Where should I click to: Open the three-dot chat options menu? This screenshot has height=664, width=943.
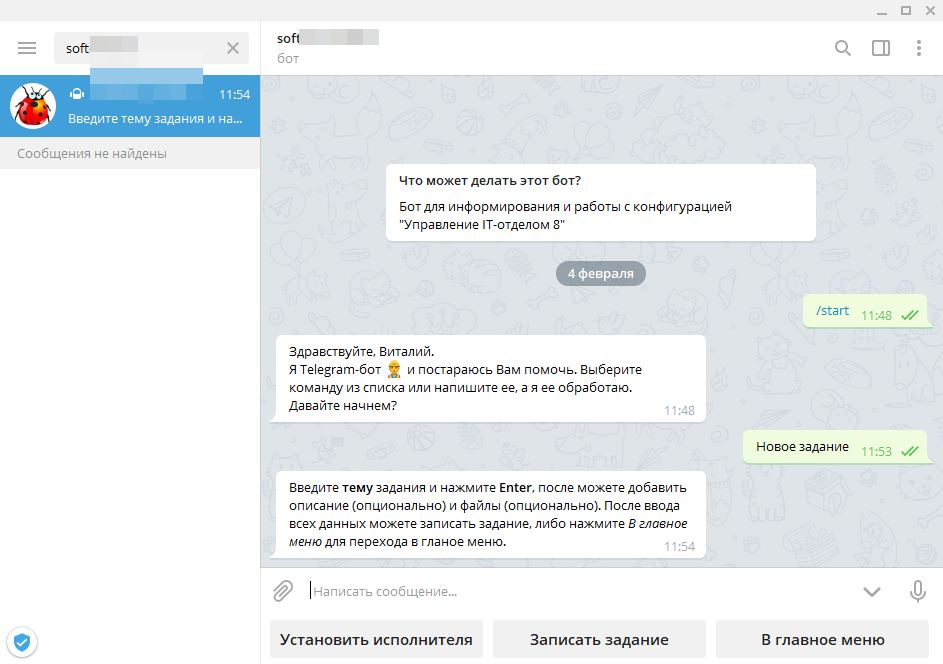pos(921,47)
